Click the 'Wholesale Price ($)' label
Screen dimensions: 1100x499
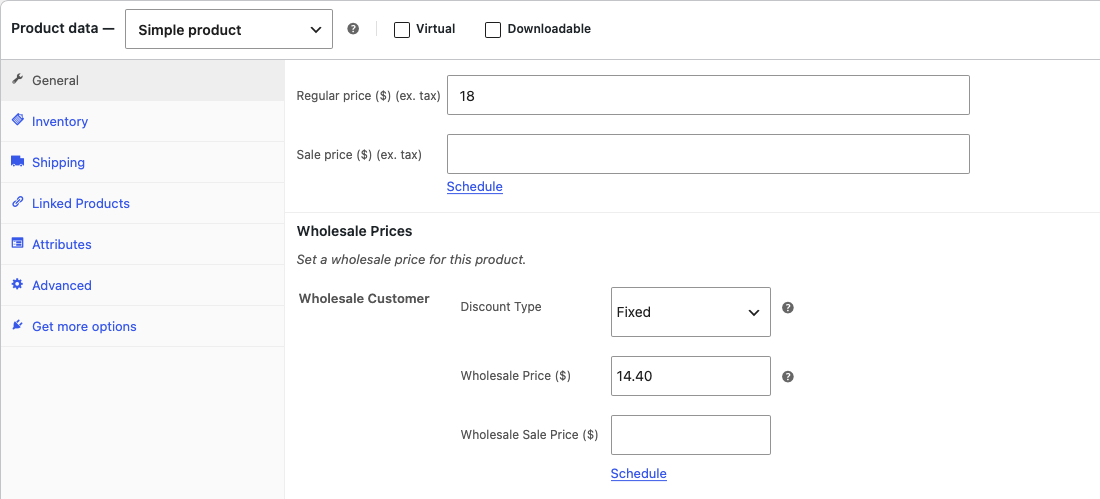516,375
